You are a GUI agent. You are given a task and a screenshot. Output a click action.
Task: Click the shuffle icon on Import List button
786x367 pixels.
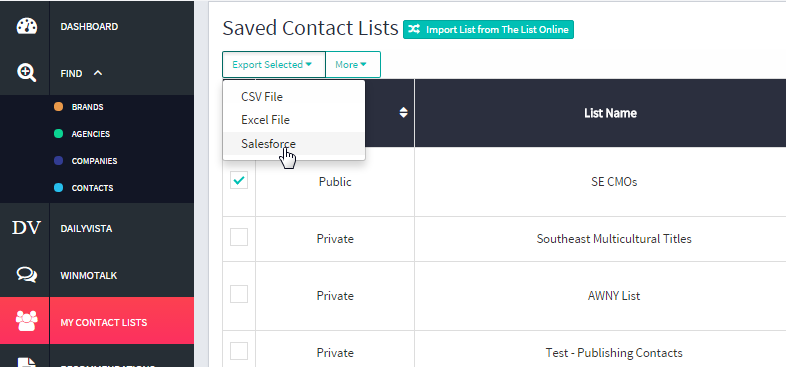pos(414,30)
